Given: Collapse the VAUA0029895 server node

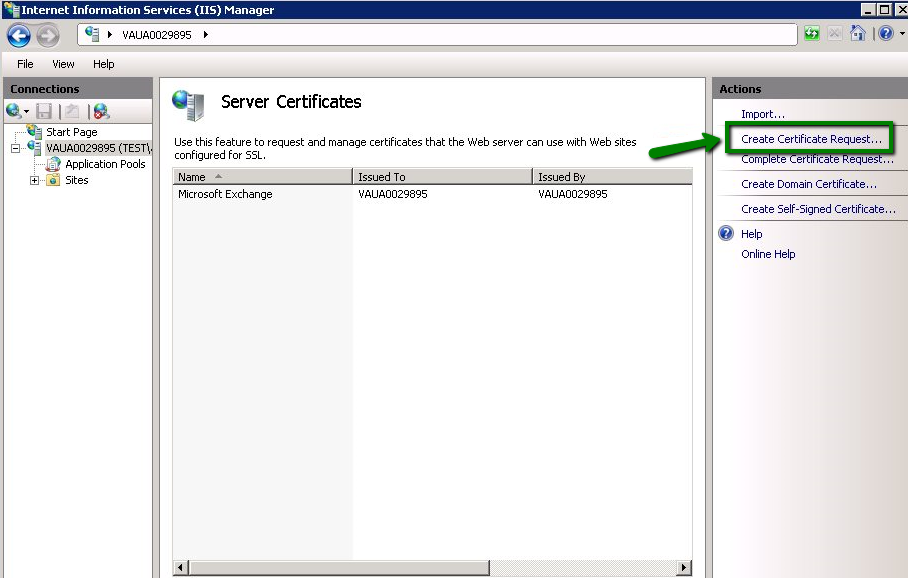Looking at the screenshot, I should point(15,148).
